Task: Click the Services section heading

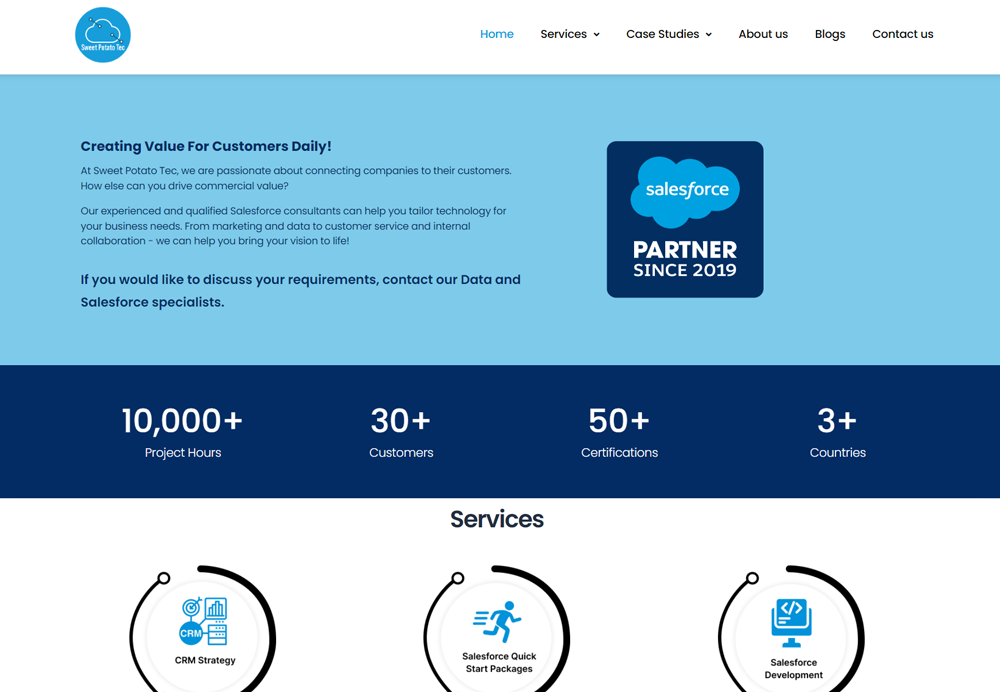Action: tap(497, 519)
